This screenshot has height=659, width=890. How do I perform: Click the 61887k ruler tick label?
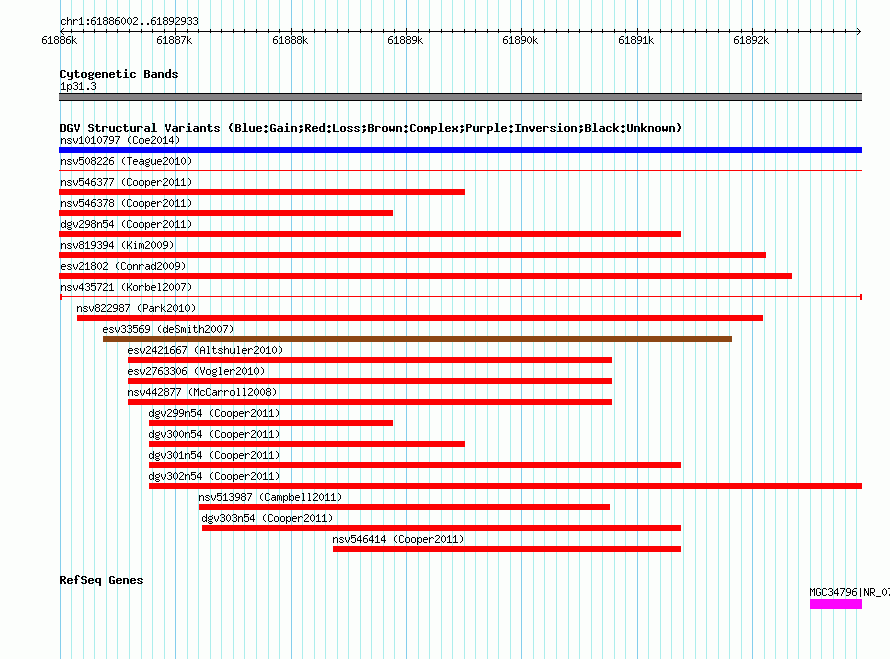point(174,40)
